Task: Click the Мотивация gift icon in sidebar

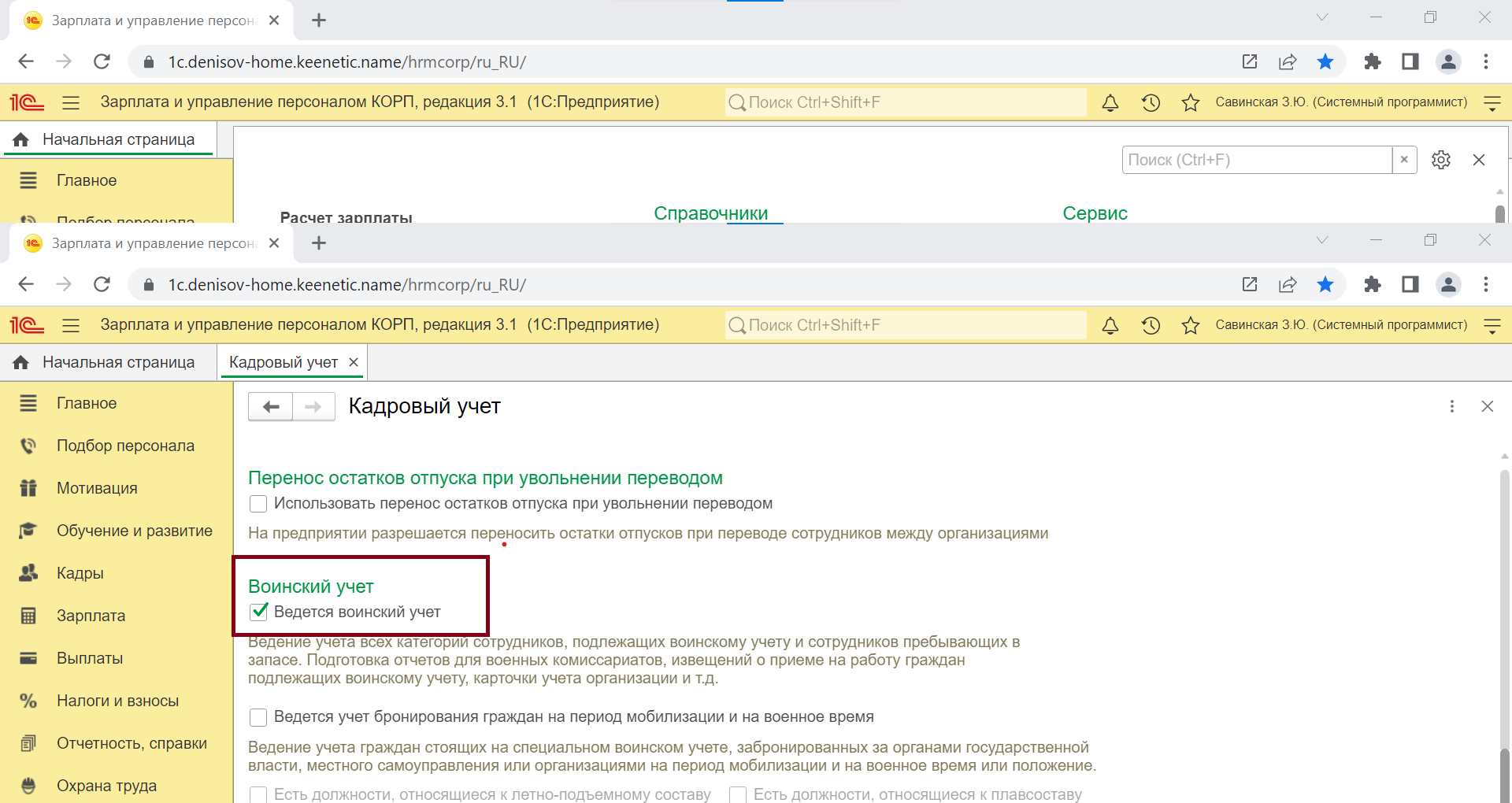Action: tap(28, 488)
